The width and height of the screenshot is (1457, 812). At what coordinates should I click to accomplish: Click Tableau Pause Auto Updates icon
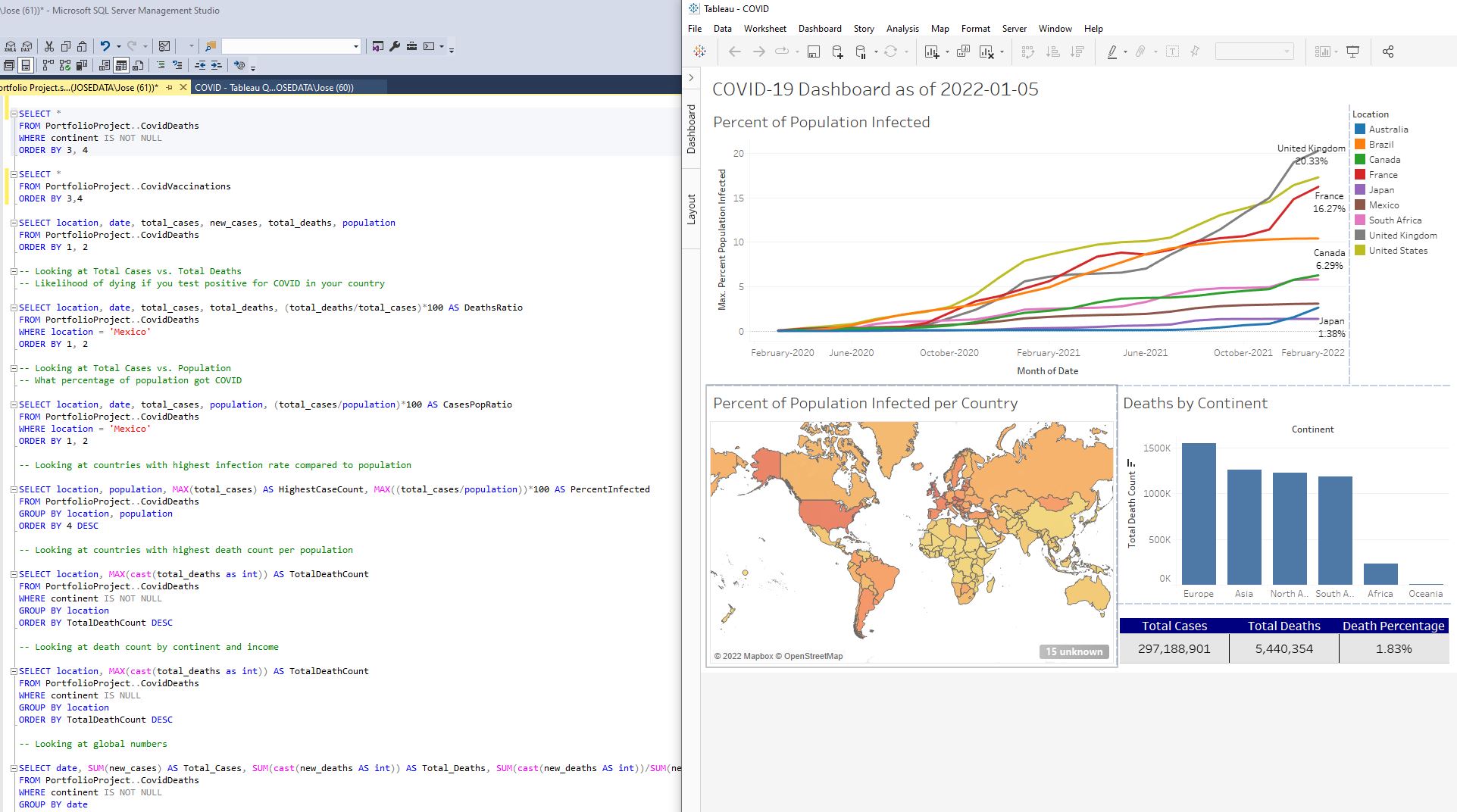[x=861, y=52]
